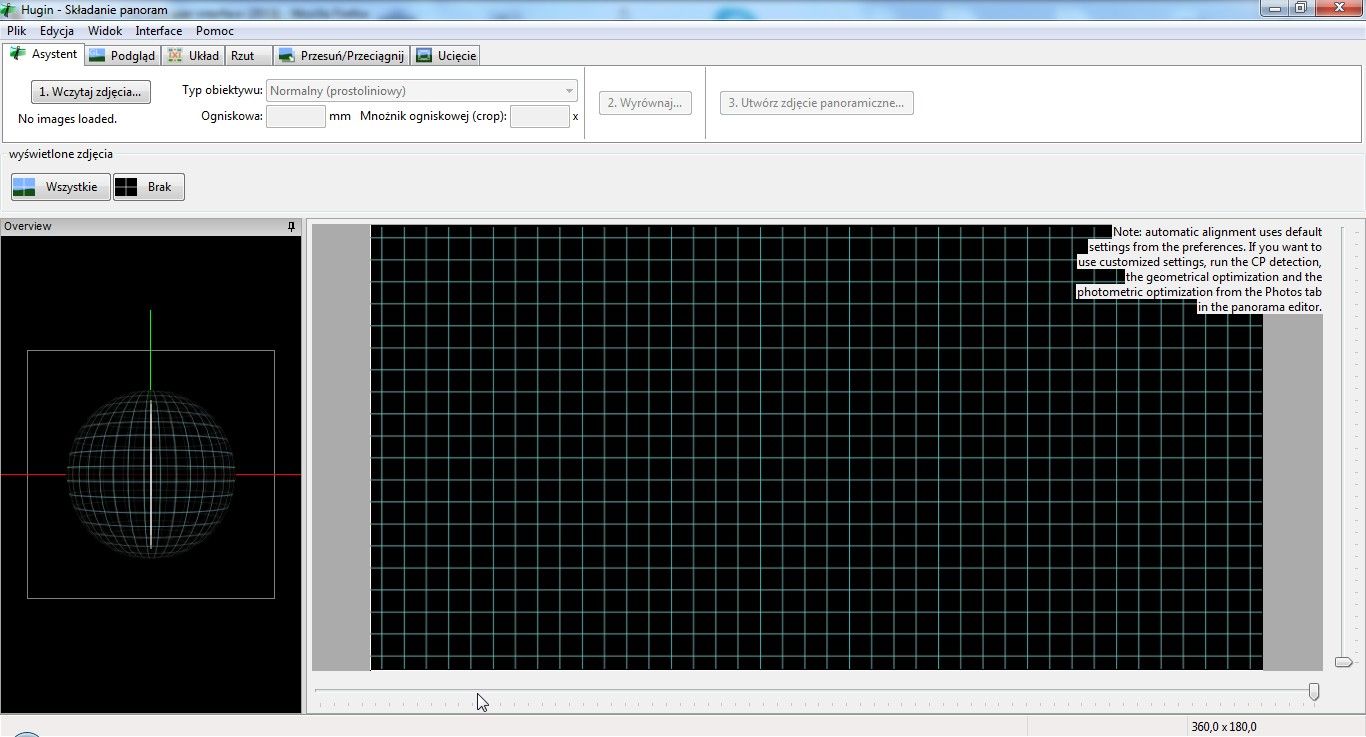Switch to the Podgląd tab
Screen dimensions: 1366x737
point(122,56)
